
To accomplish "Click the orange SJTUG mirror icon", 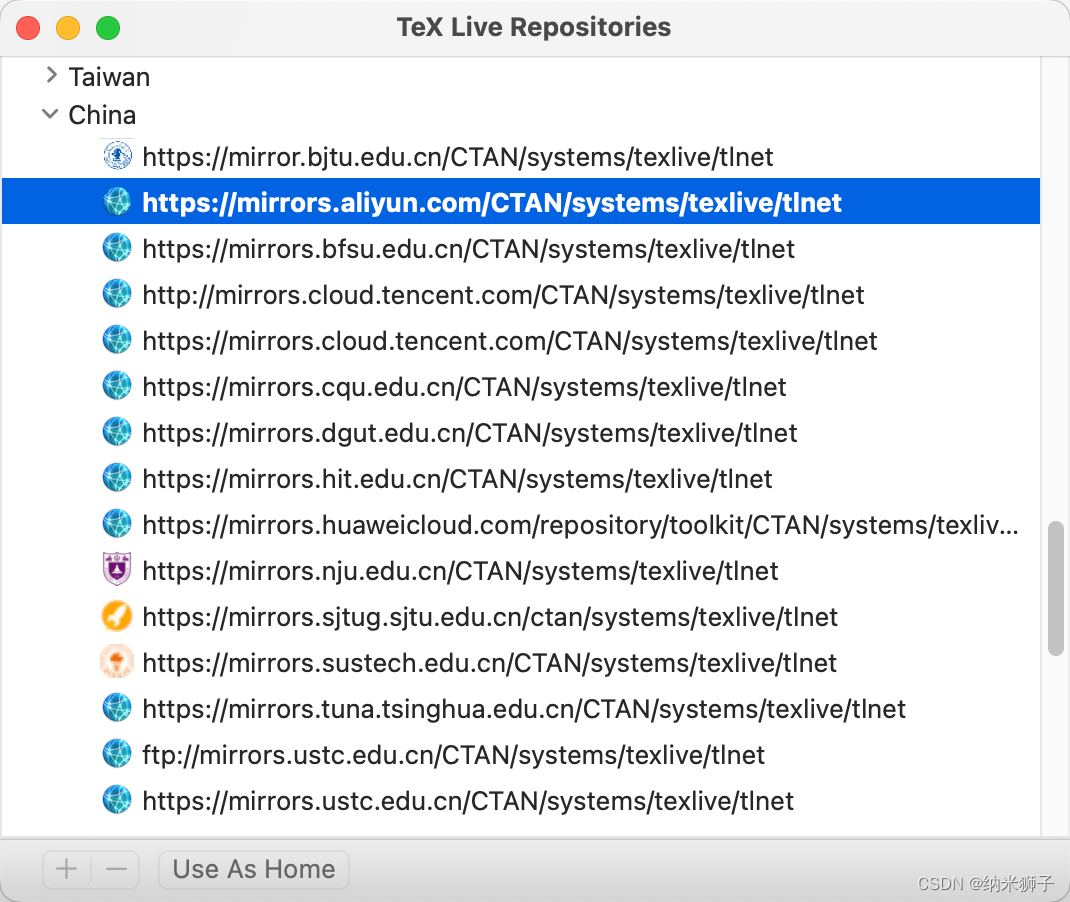I will tap(117, 616).
